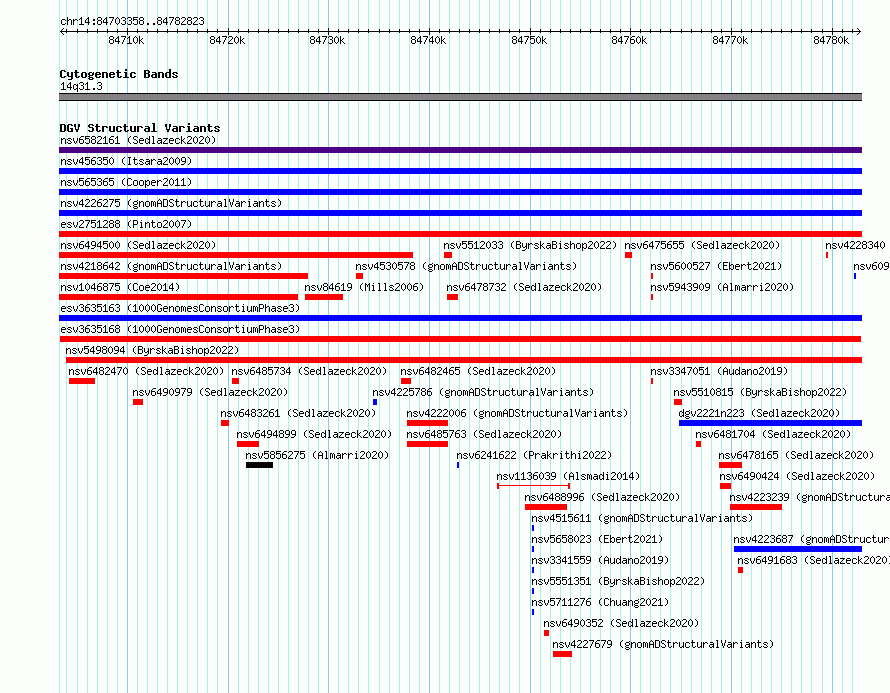Click nsv6490352 (Sedlazeck2020) label

click(621, 623)
